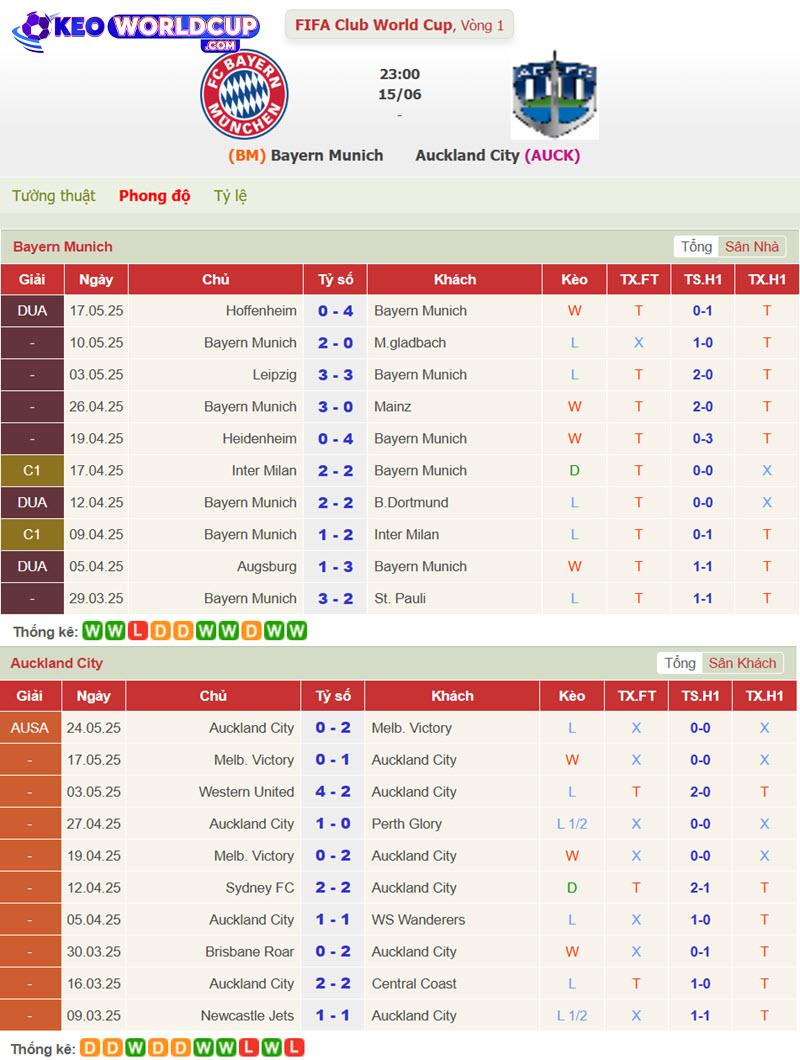Image resolution: width=800 pixels, height=1060 pixels.
Task: Click the DUA league cell in Augsburg row
Action: click(32, 567)
